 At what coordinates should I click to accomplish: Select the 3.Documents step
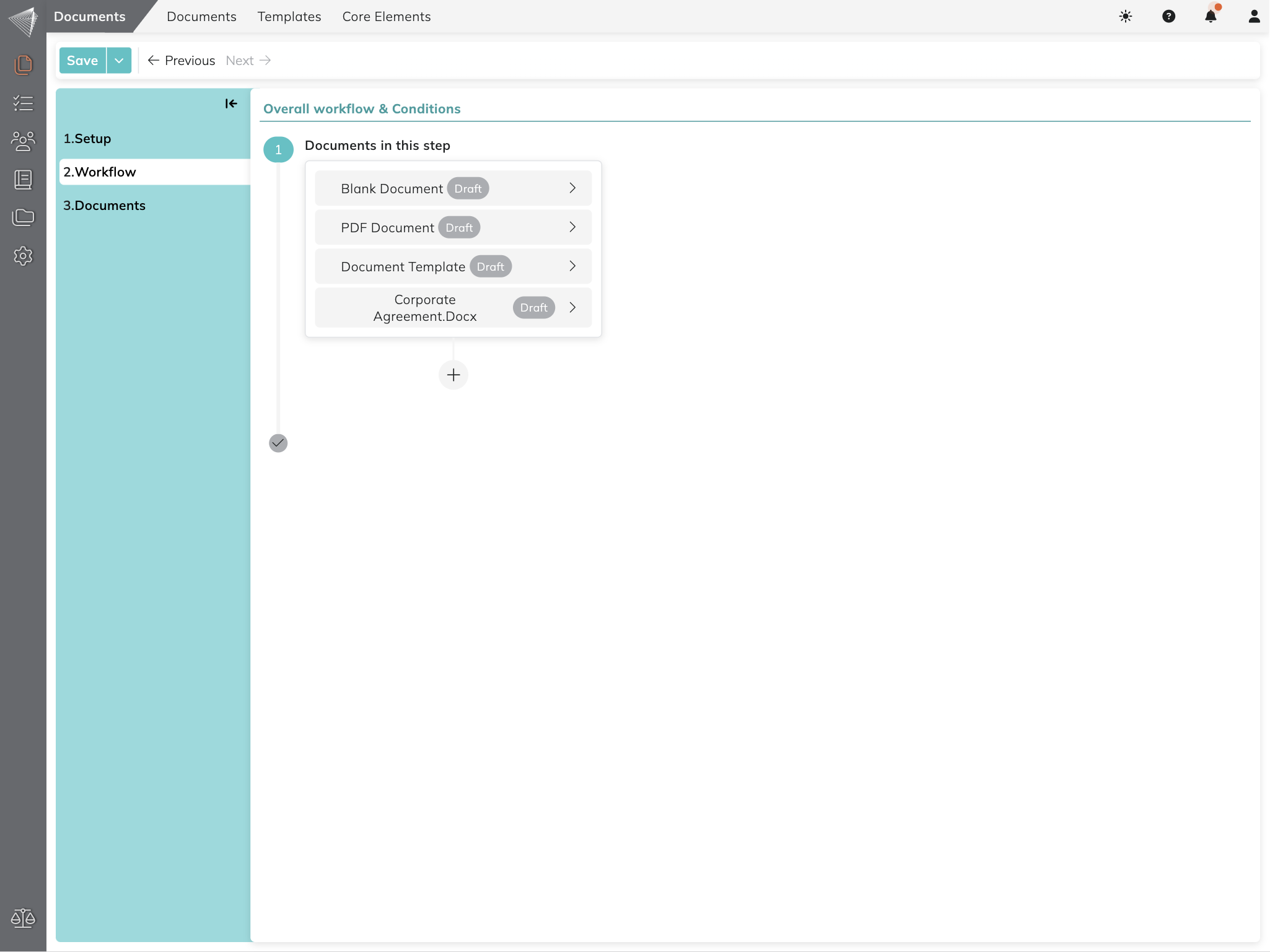tap(104, 206)
